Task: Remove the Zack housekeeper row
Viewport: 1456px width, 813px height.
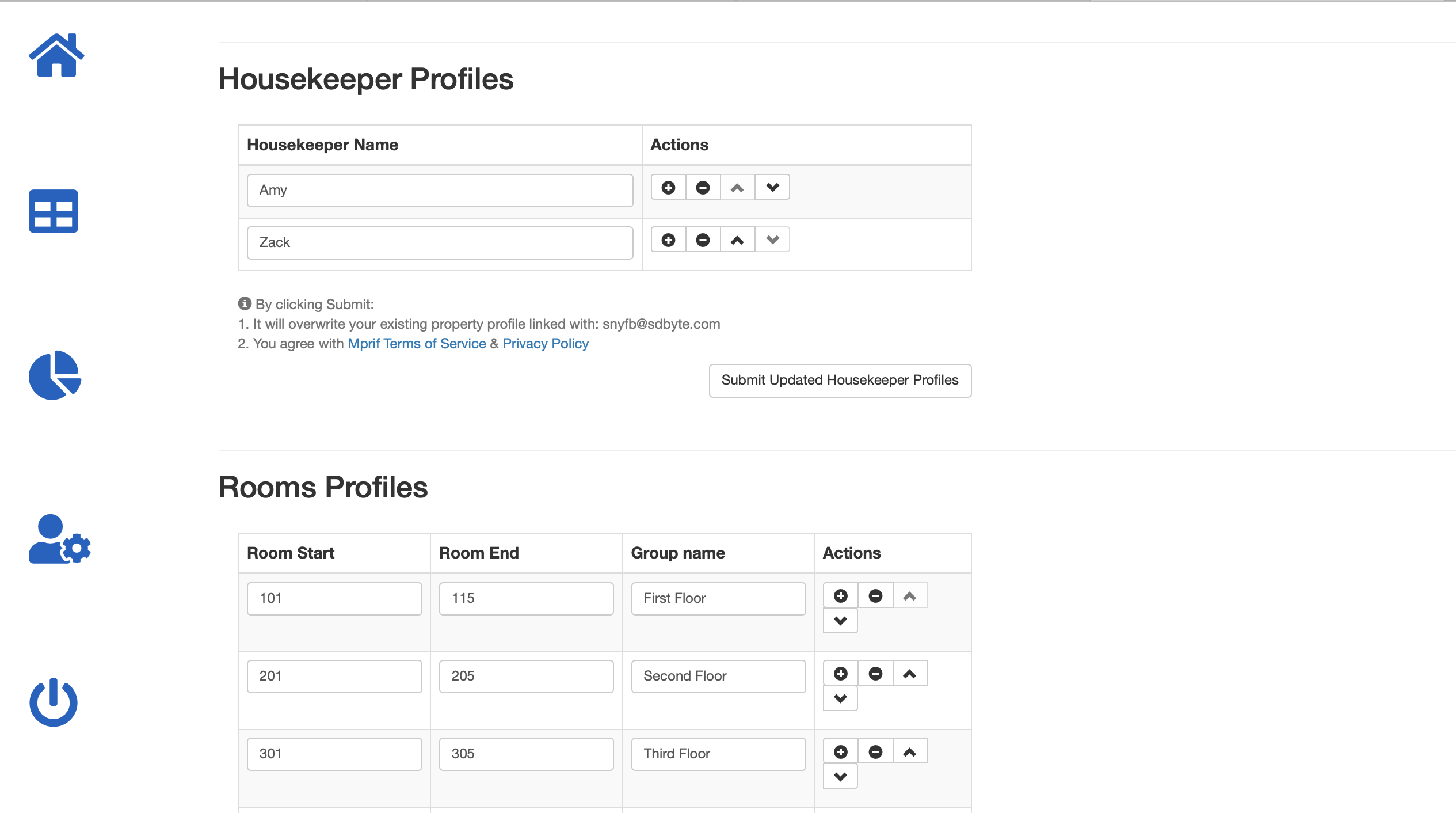Action: click(703, 240)
